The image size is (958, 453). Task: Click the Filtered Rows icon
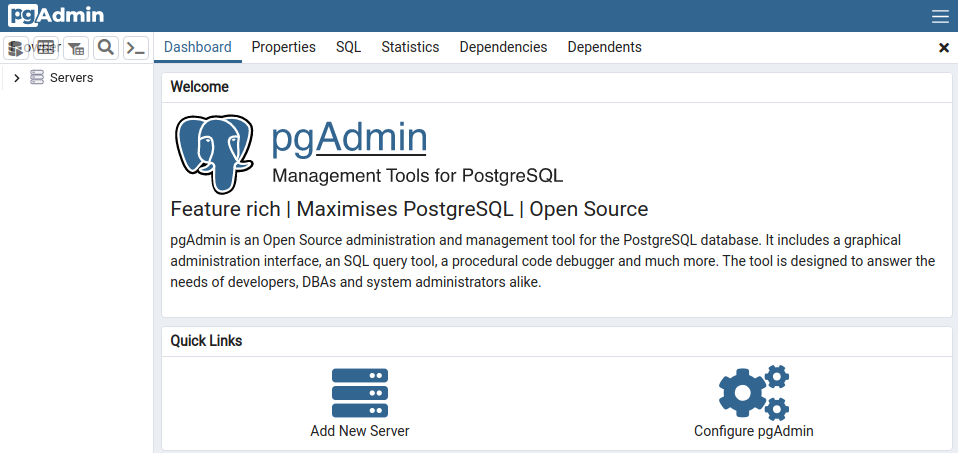click(76, 48)
